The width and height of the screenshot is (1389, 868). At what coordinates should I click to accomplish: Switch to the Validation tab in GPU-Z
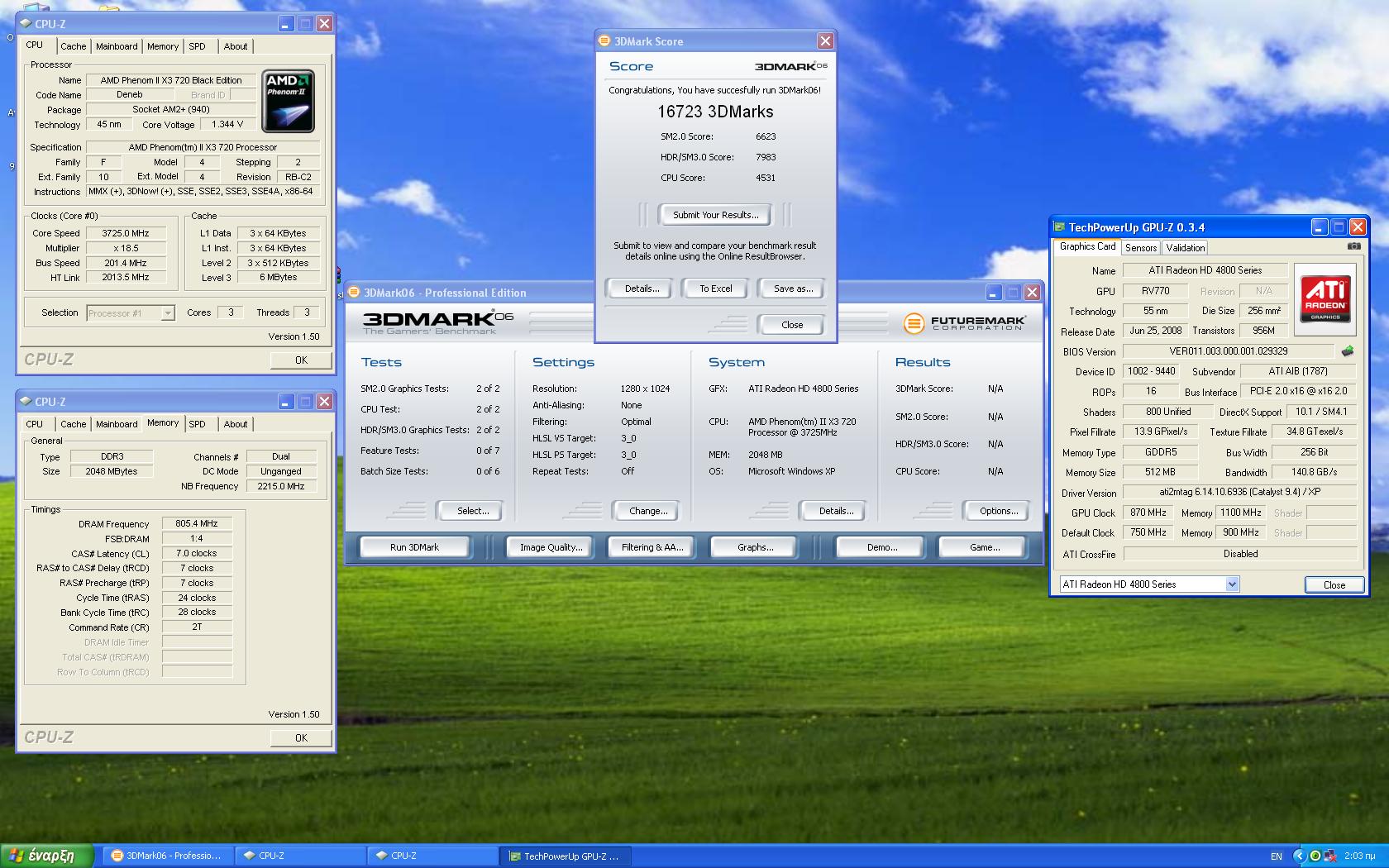click(1186, 248)
